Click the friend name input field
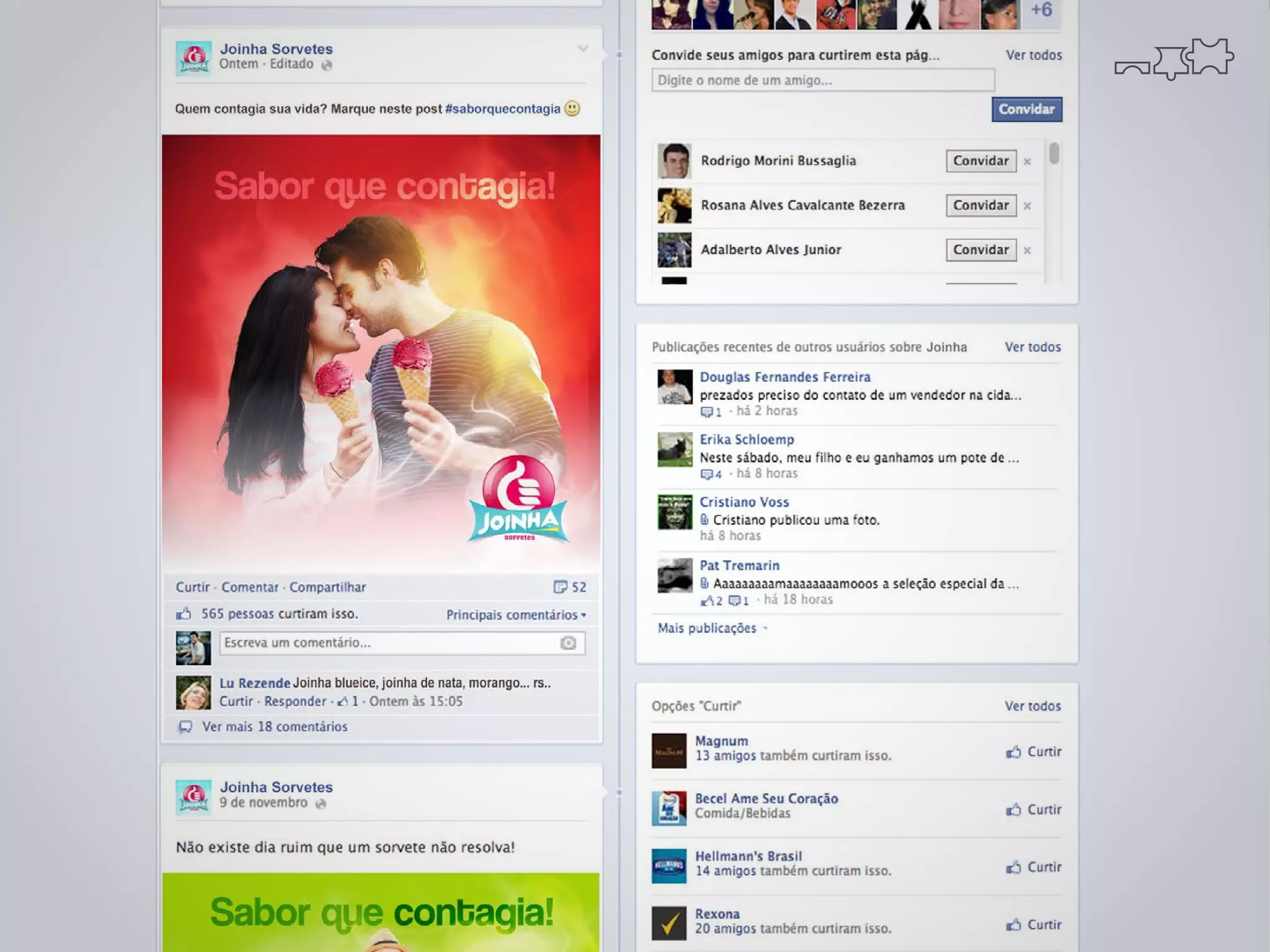This screenshot has width=1270, height=952. tap(822, 81)
